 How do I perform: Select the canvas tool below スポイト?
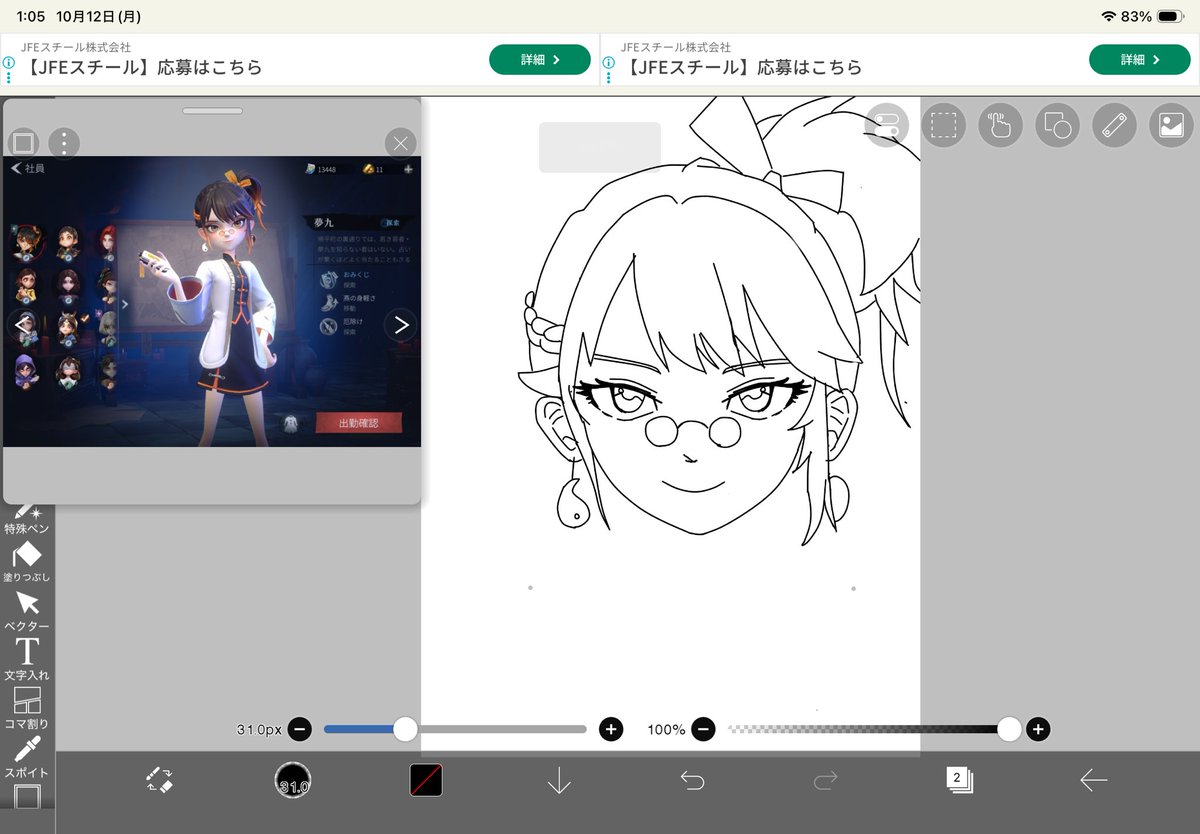click(27, 797)
